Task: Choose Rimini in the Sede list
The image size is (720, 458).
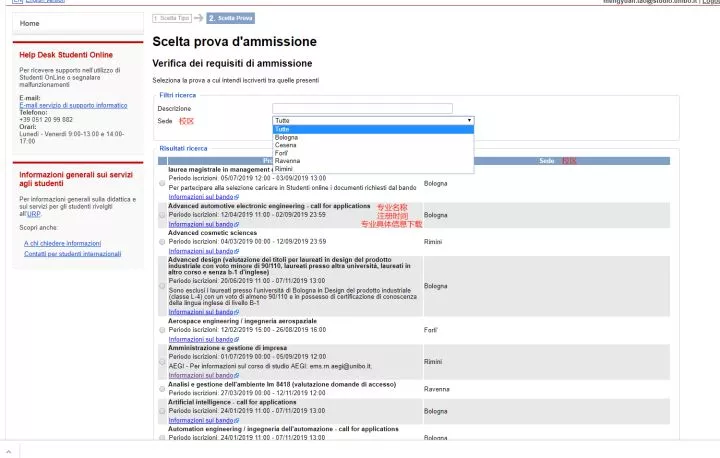Action: 373,169
